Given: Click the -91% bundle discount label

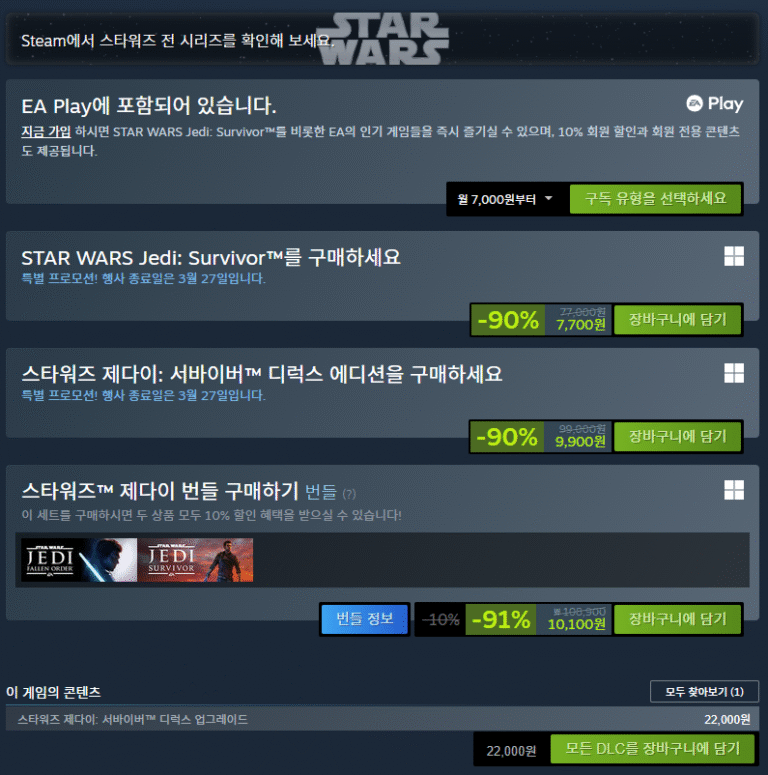Looking at the screenshot, I should click(501, 619).
